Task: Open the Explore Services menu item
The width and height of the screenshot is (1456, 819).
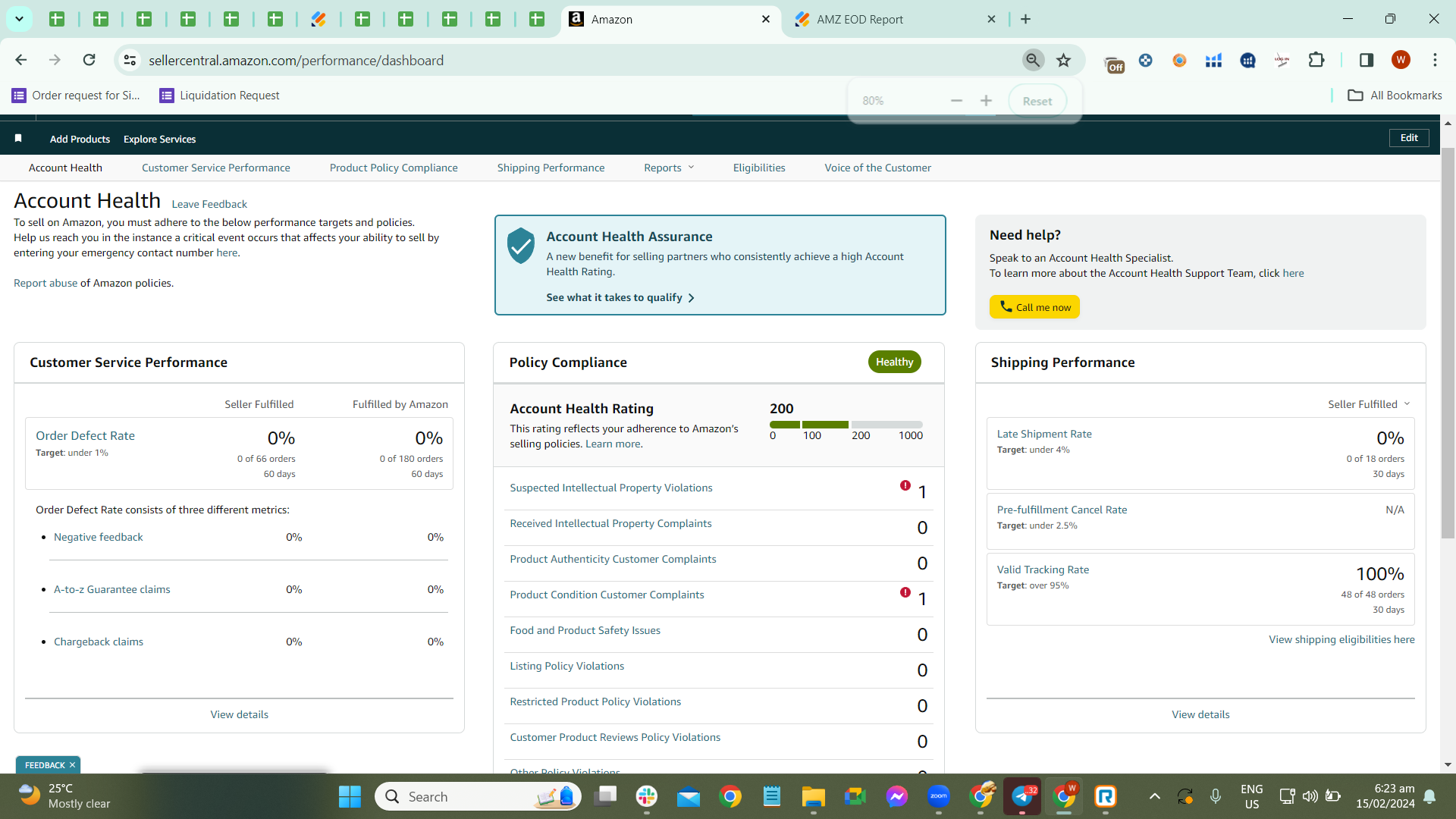Action: tap(159, 139)
